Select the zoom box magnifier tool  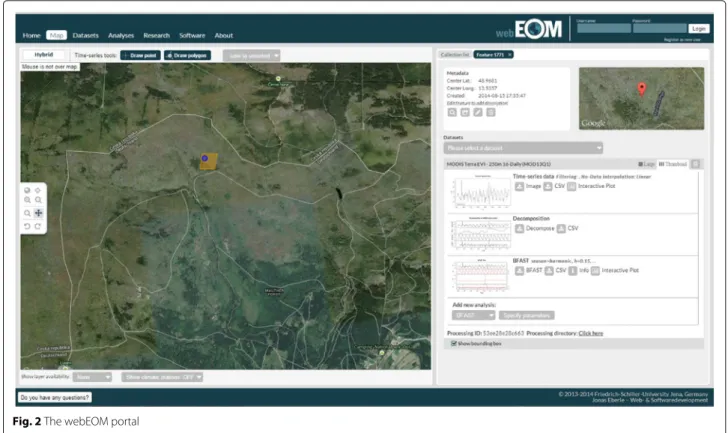coord(27,213)
